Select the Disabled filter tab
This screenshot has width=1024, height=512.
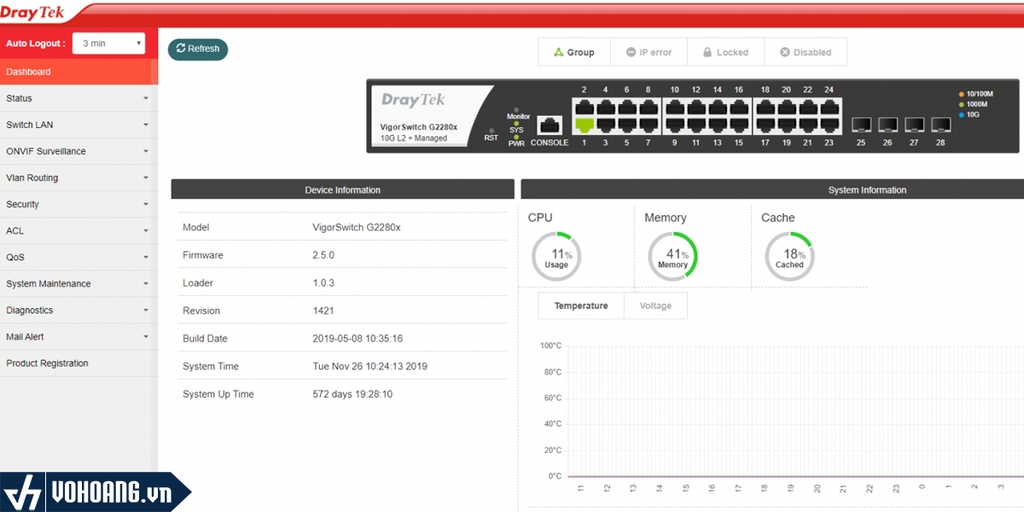[x=805, y=52]
